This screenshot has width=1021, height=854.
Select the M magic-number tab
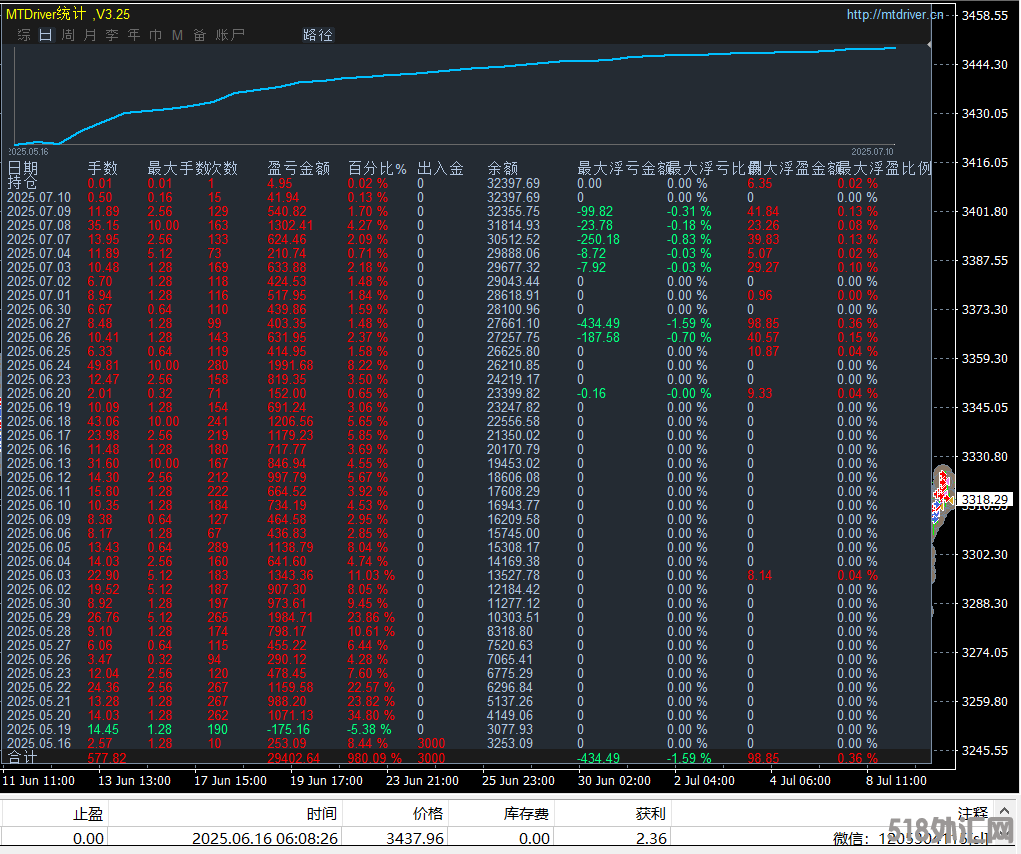click(177, 34)
